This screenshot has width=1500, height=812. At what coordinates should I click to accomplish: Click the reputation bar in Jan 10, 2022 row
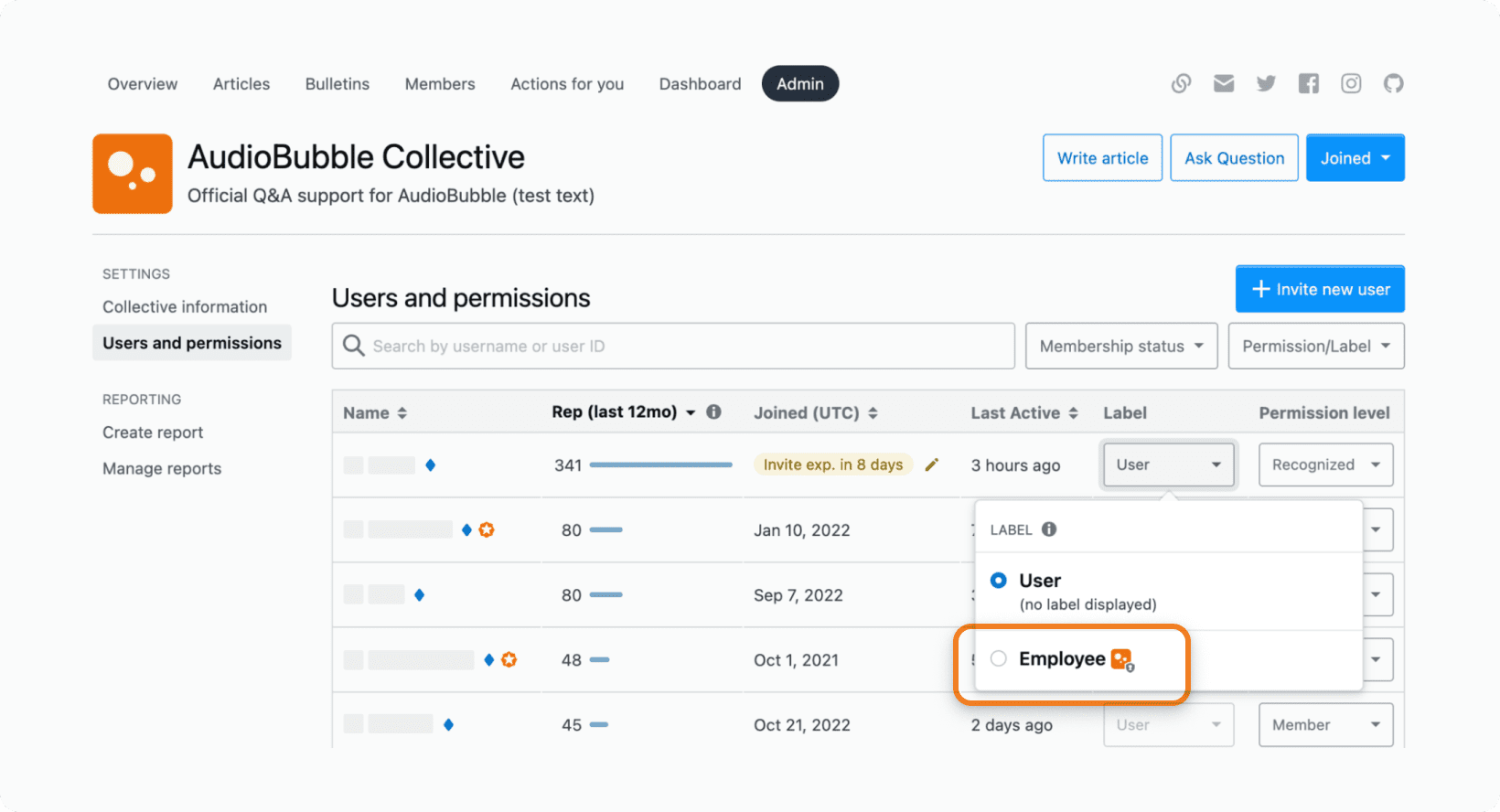[x=605, y=530]
